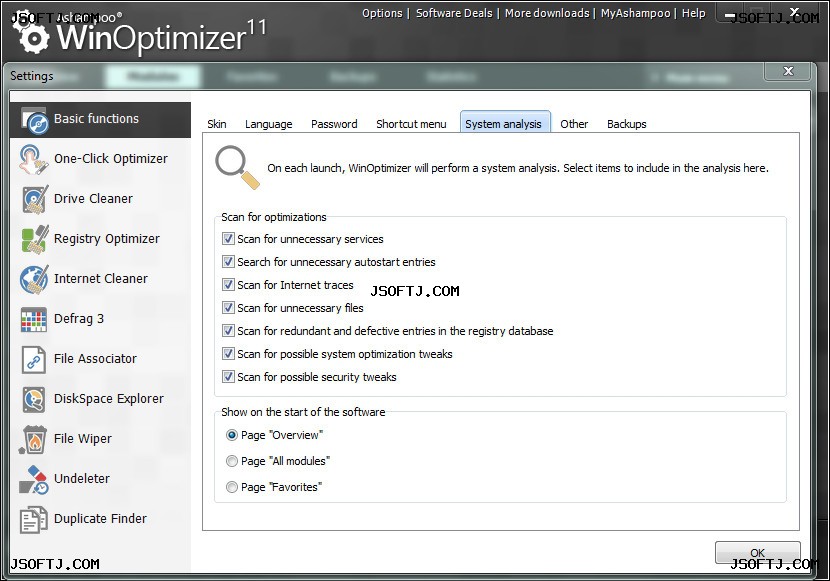Go to the Password tab
This screenshot has width=830, height=581.
pyautogui.click(x=334, y=124)
